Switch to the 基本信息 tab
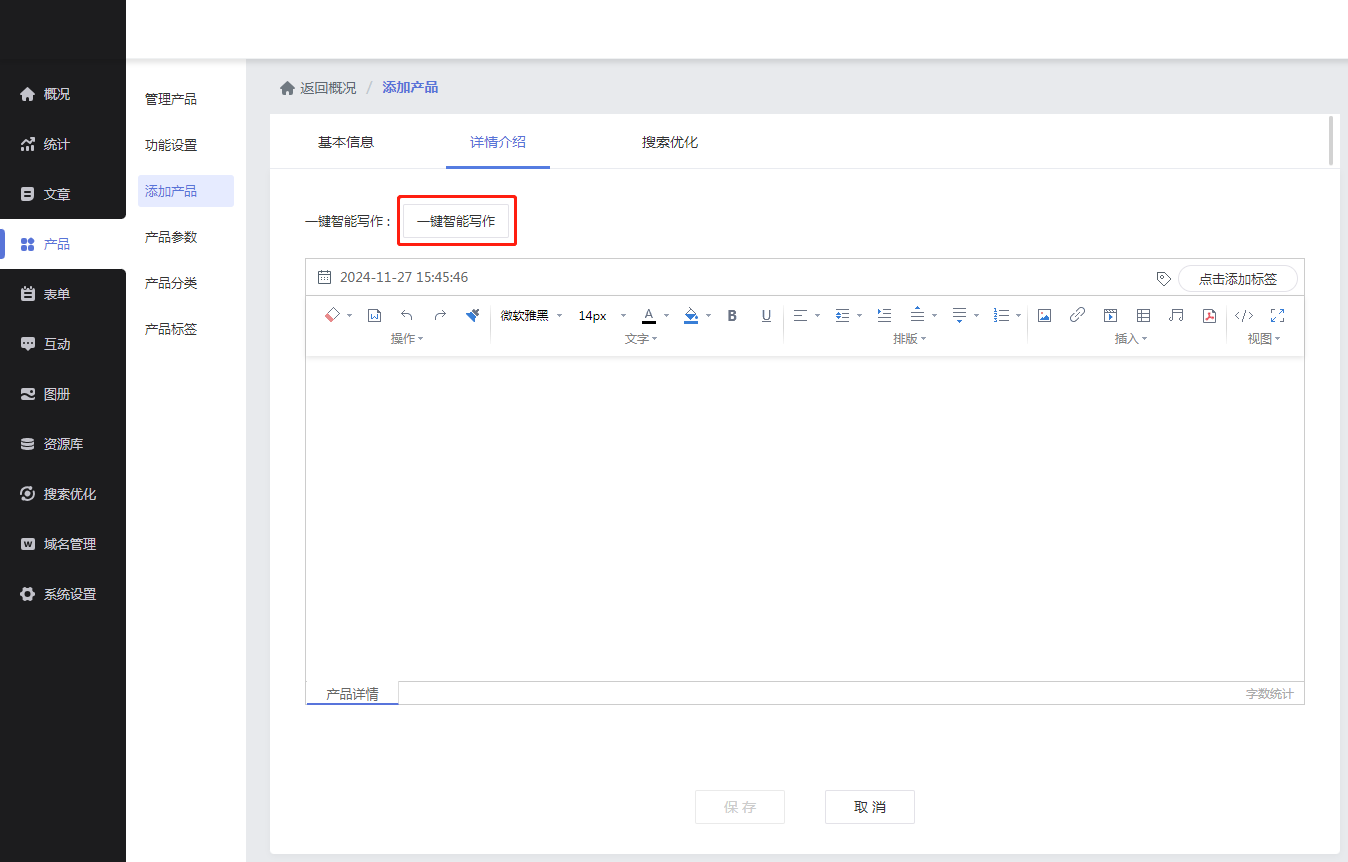 346,142
